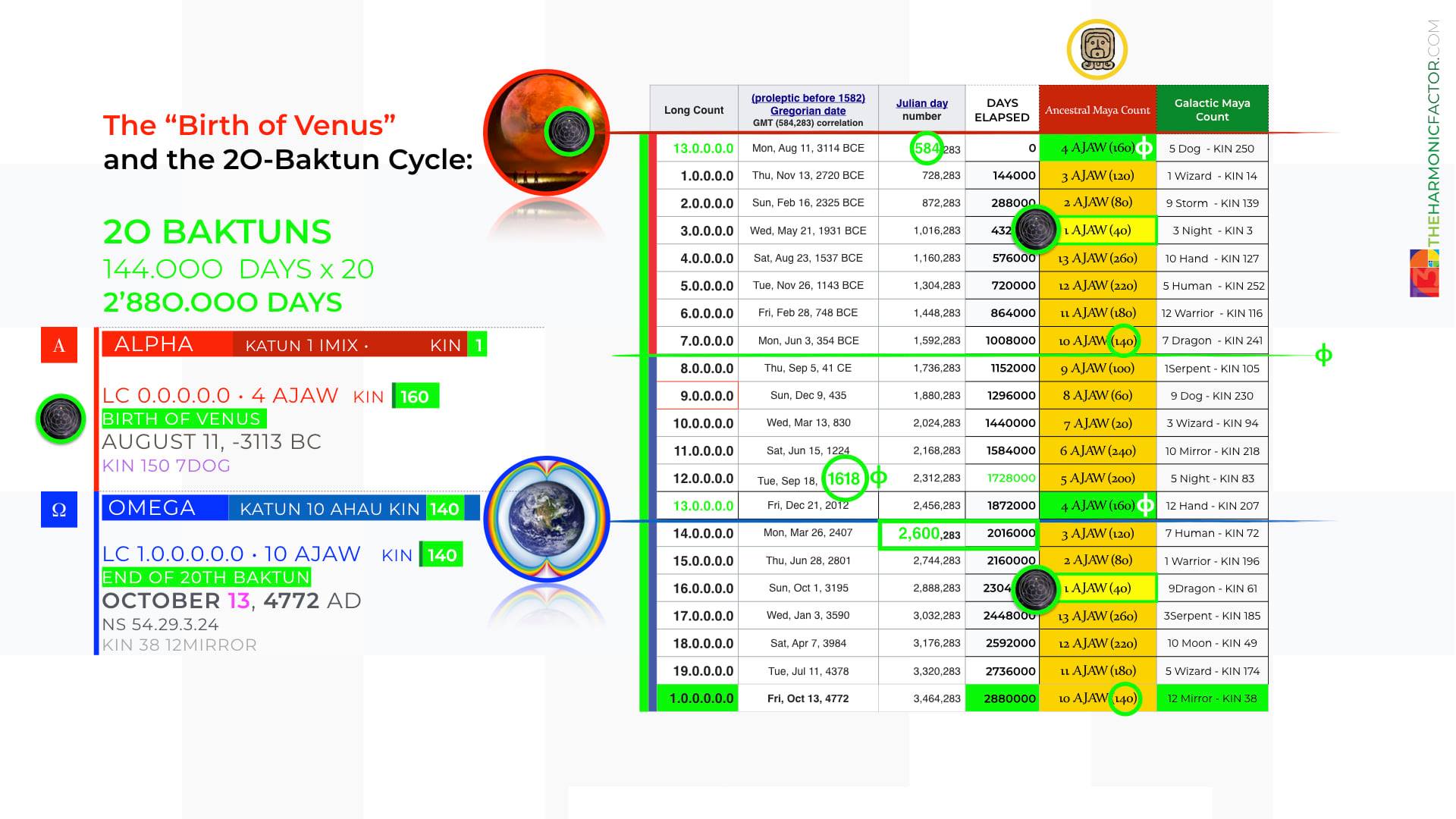Viewport: 1456px width, 819px height.
Task: Select '10 AJAW (140)' in row 7.0.0.0.0
Action: (x=1097, y=340)
